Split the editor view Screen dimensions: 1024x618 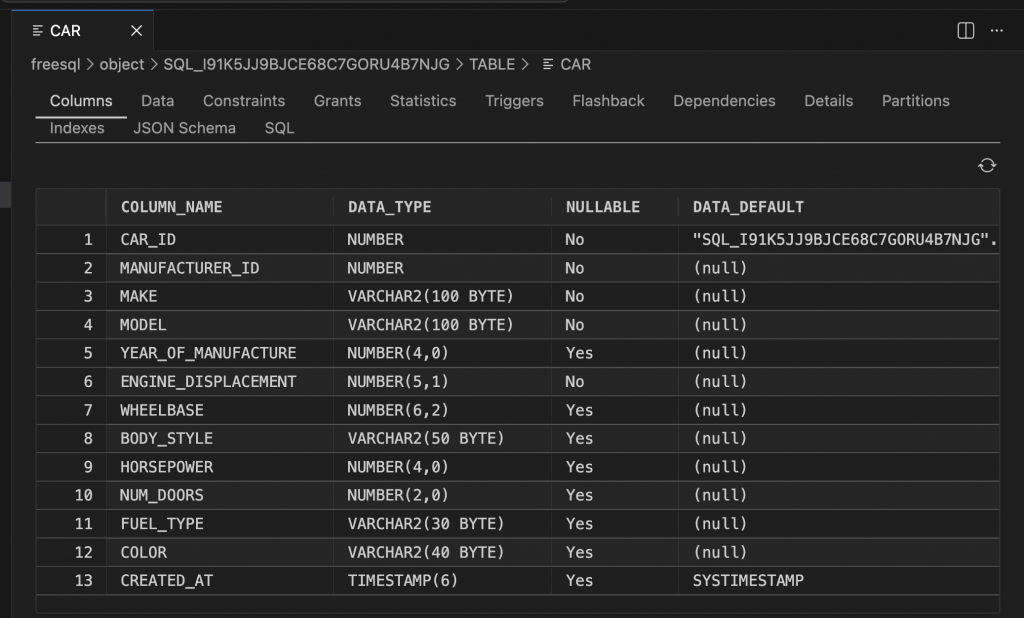[964, 31]
